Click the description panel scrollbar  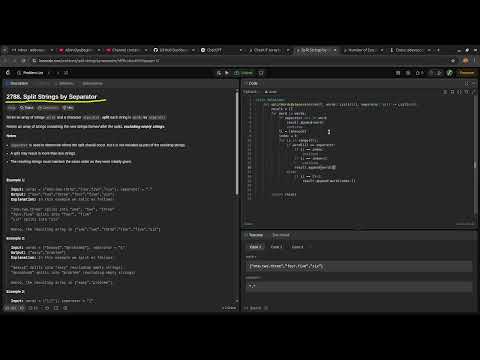pos(237,143)
